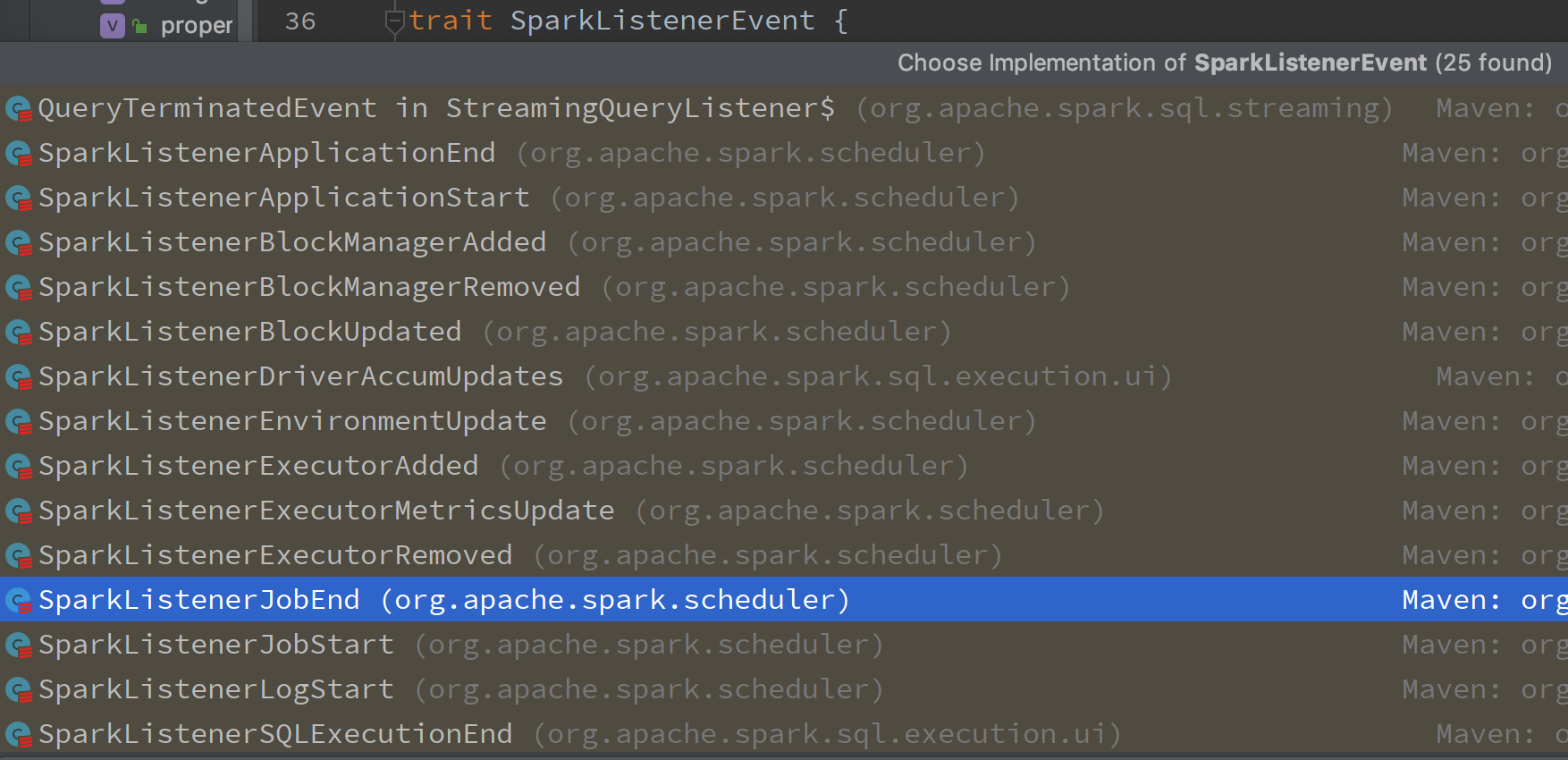Click the class icon beside QueryTerminatedEvent
This screenshot has width=1568, height=760.
[x=18, y=109]
